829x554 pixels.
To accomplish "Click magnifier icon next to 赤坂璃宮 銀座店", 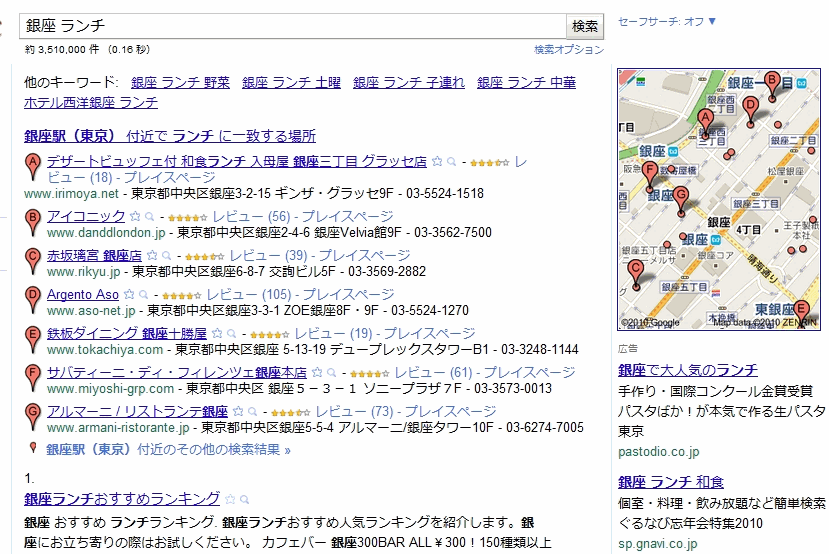I will pos(164,256).
